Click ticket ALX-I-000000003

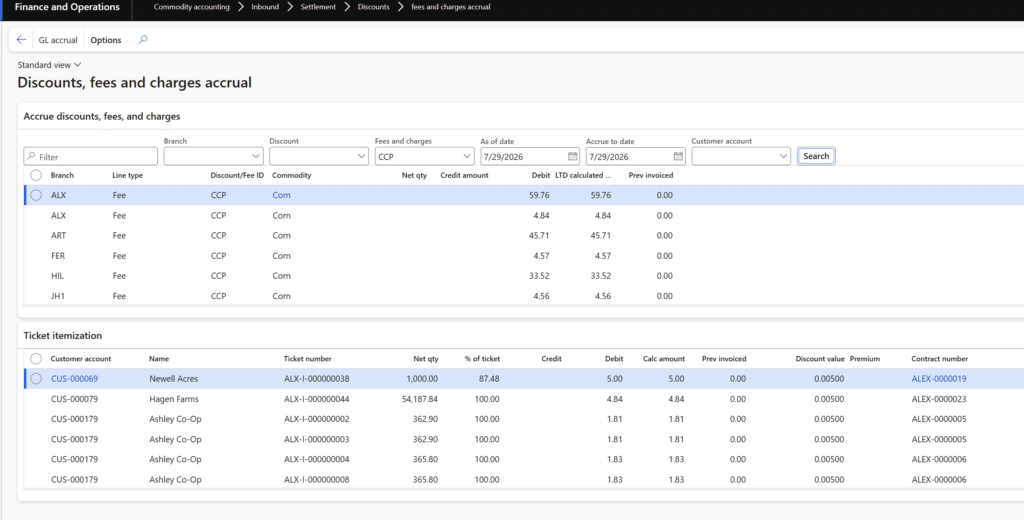(317, 440)
